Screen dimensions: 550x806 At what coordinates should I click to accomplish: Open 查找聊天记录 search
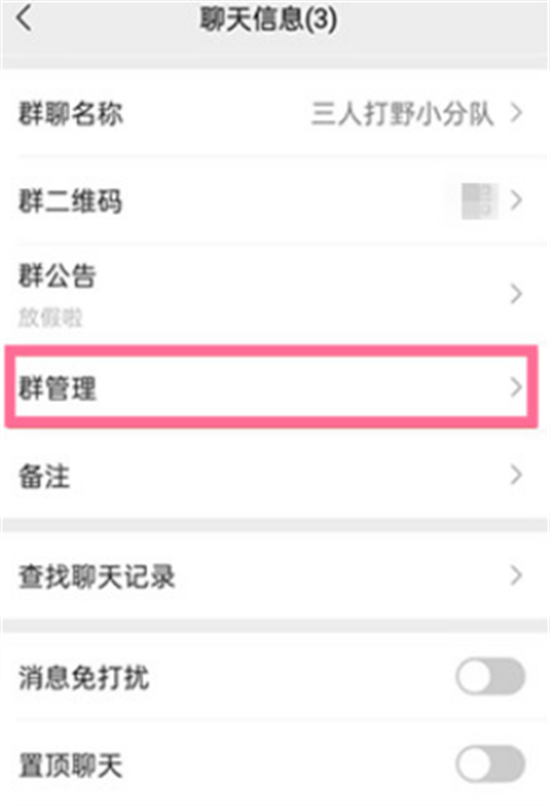click(x=275, y=576)
